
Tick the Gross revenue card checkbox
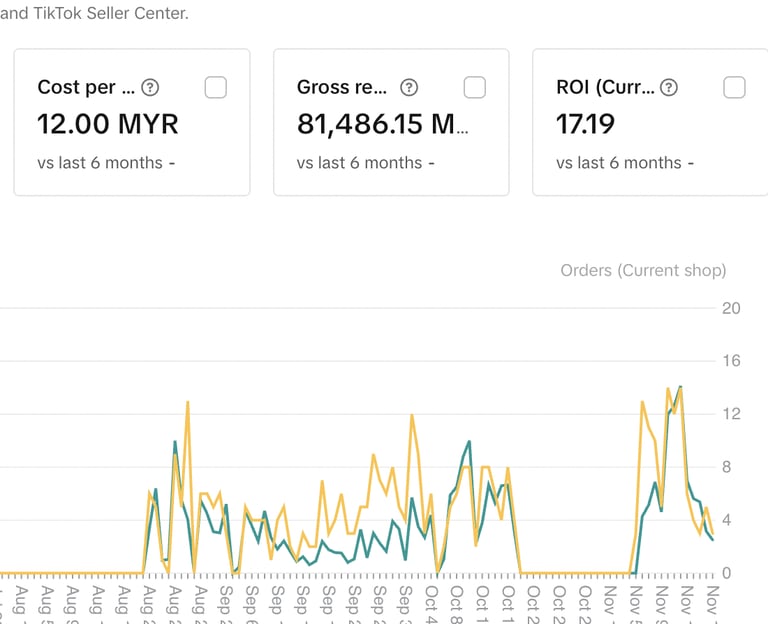(x=475, y=88)
